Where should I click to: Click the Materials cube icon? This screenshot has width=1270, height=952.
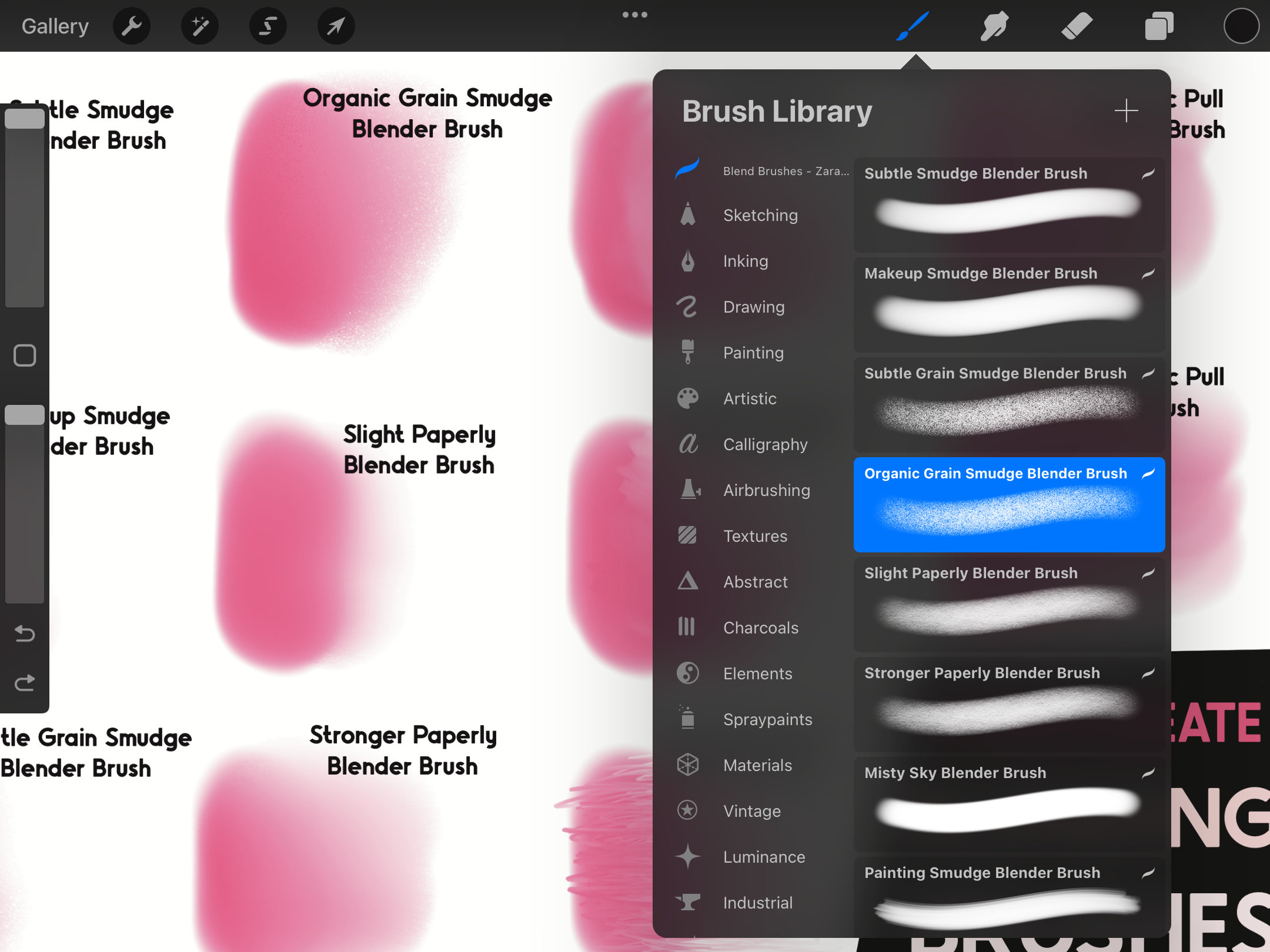pos(687,765)
